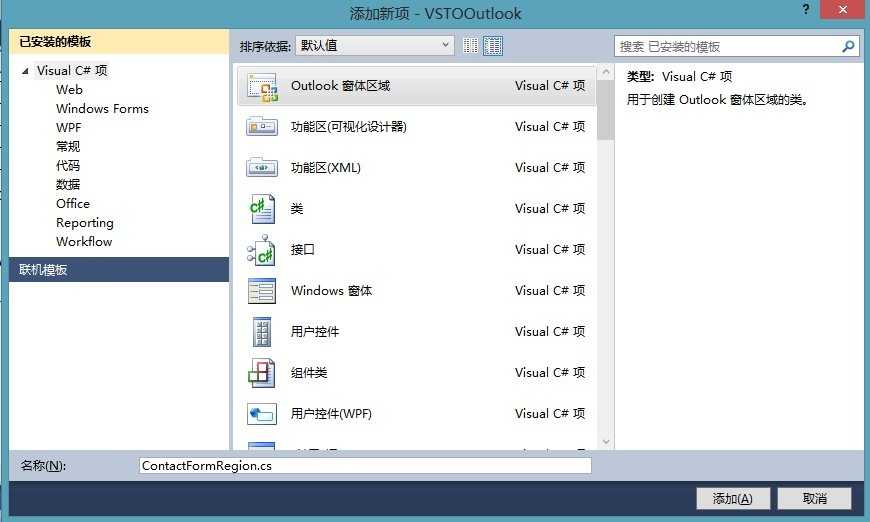The height and width of the screenshot is (522, 870).
Task: Click the template list scroll down arrow
Action: tap(605, 442)
